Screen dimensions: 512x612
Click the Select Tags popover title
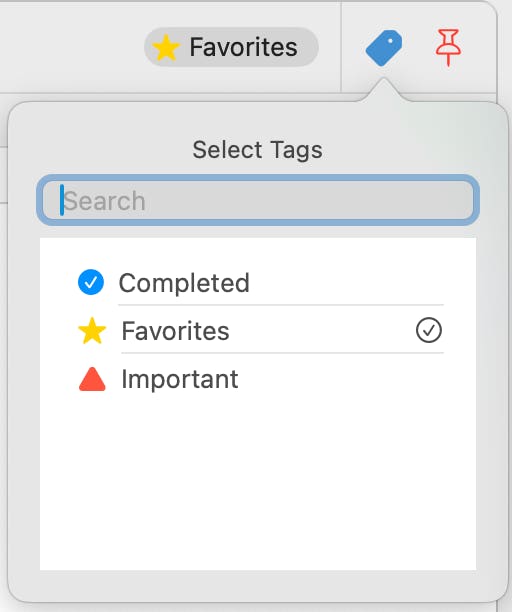pyautogui.click(x=258, y=150)
